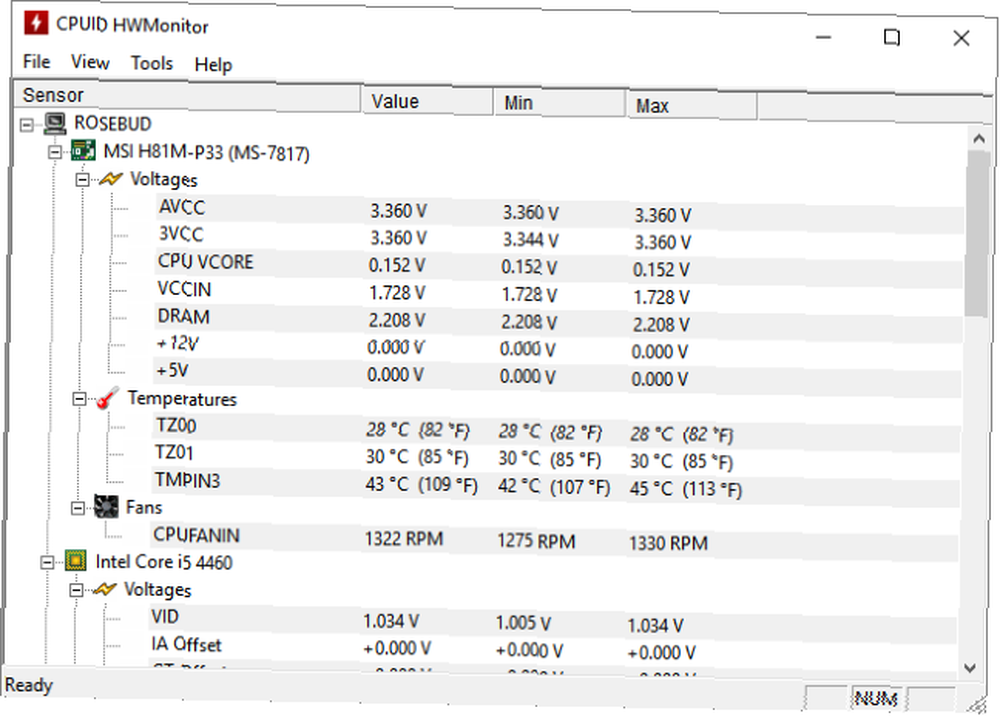Select the Temperatures group label
Screen dimensions: 1000x716
tap(182, 398)
